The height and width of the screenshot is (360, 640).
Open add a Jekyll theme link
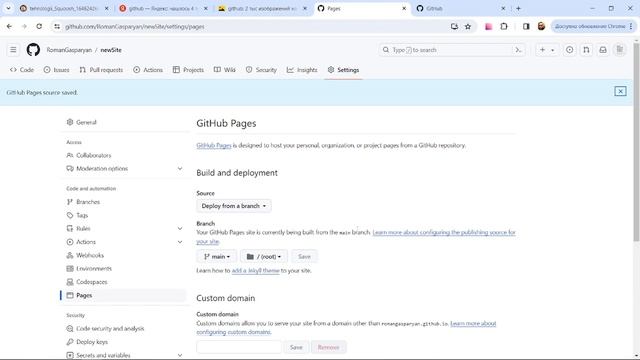click(256, 271)
